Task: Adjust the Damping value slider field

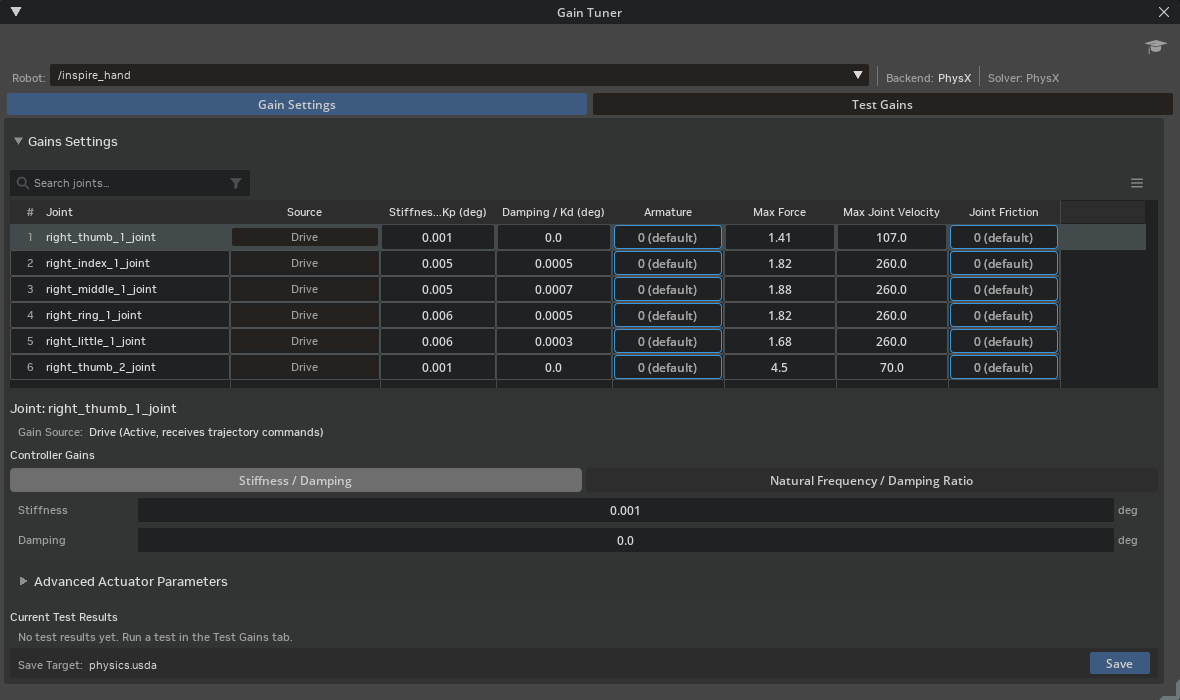Action: (x=625, y=540)
